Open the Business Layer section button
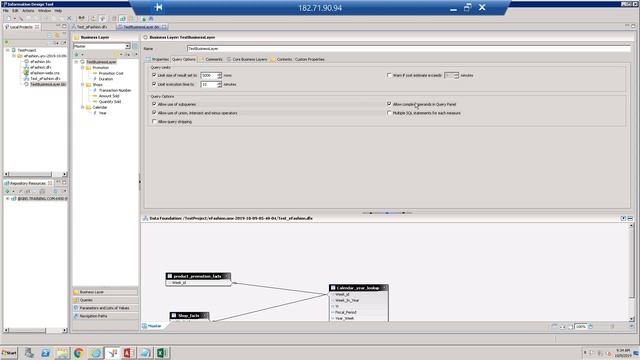The image size is (640, 360). click(105, 292)
